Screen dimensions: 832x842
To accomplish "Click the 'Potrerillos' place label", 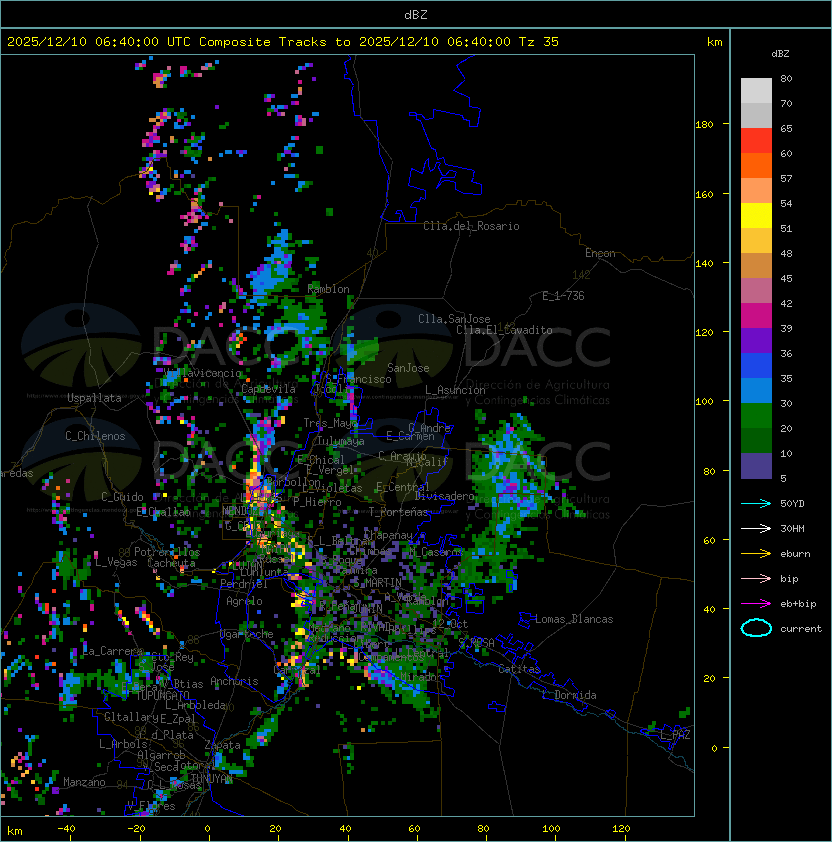I will coord(167,552).
